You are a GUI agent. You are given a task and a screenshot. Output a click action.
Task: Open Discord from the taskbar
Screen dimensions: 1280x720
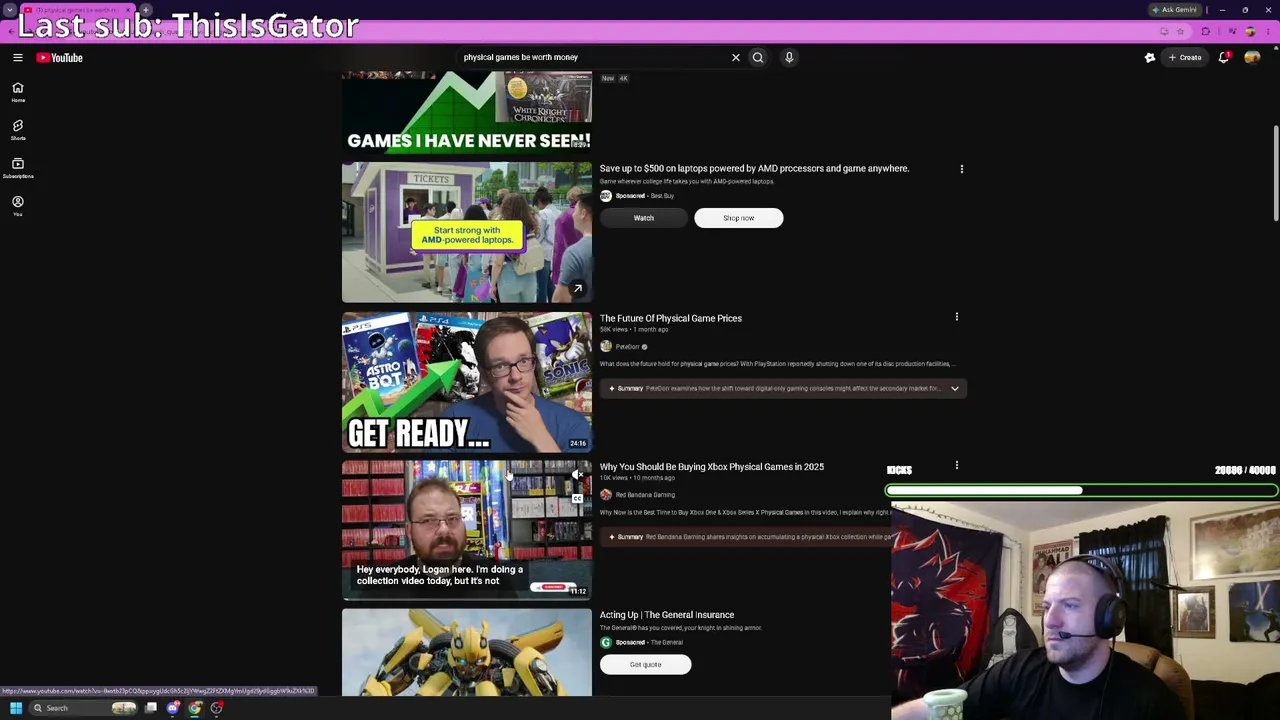coord(173,708)
